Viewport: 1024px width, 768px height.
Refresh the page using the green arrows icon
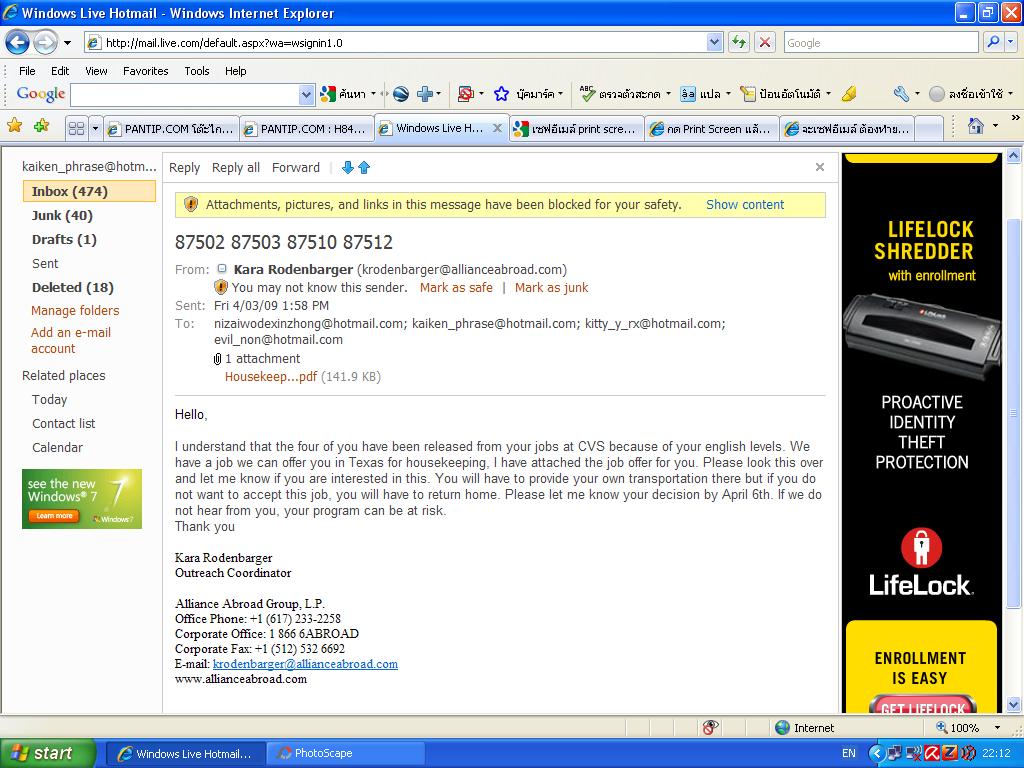pyautogui.click(x=739, y=43)
